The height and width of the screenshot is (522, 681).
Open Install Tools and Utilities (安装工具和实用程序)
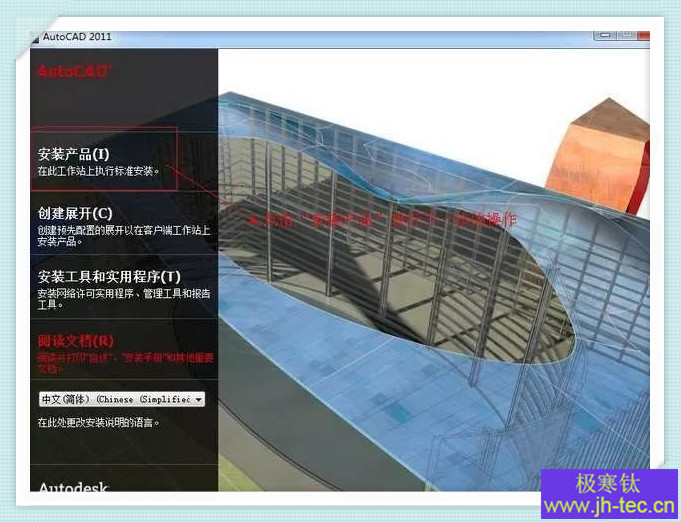[x=109, y=277]
